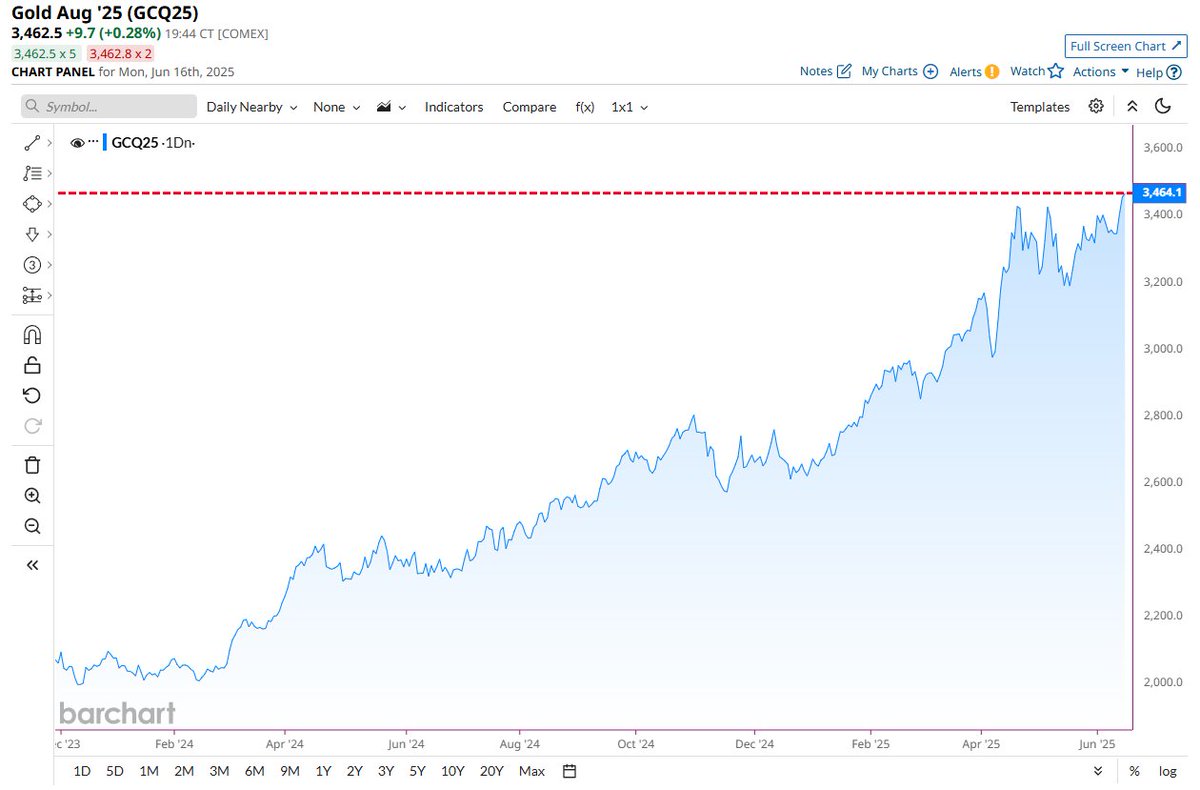Open the Actions dropdown menu
Viewport: 1200px width, 790px height.
1101,72
